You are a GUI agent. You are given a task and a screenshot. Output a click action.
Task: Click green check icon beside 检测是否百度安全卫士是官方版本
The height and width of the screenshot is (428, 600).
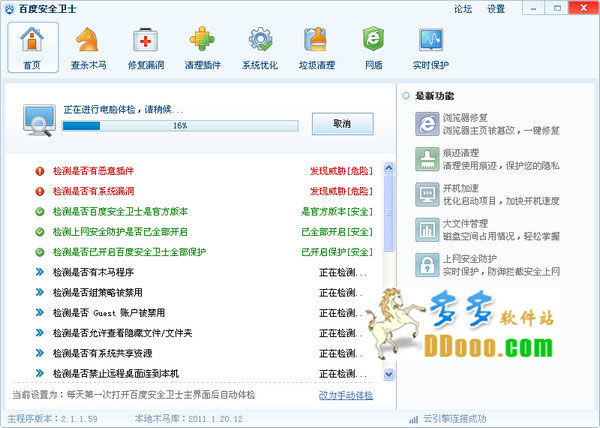coord(40,212)
